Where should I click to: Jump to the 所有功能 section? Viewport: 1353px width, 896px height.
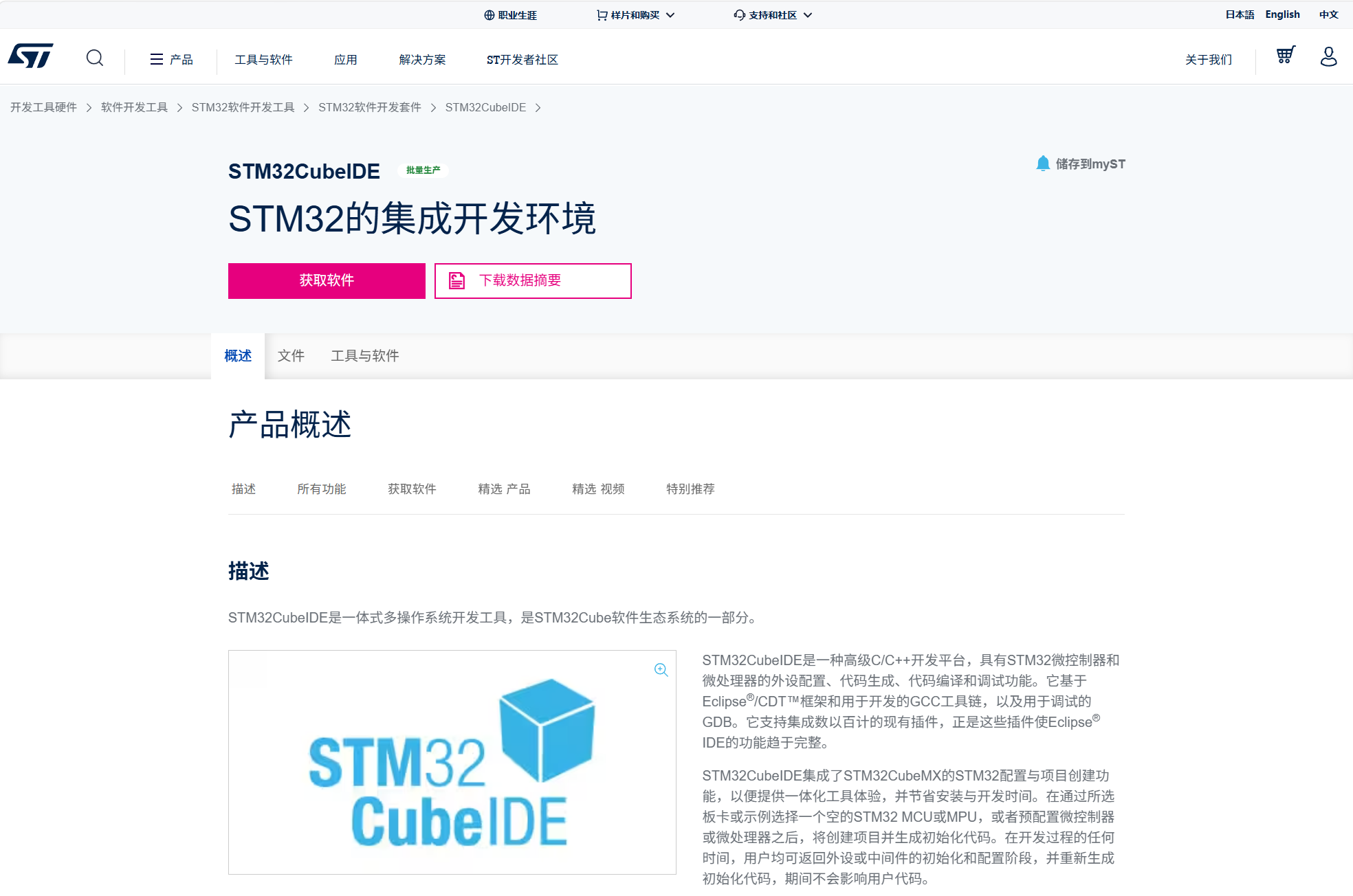point(321,489)
